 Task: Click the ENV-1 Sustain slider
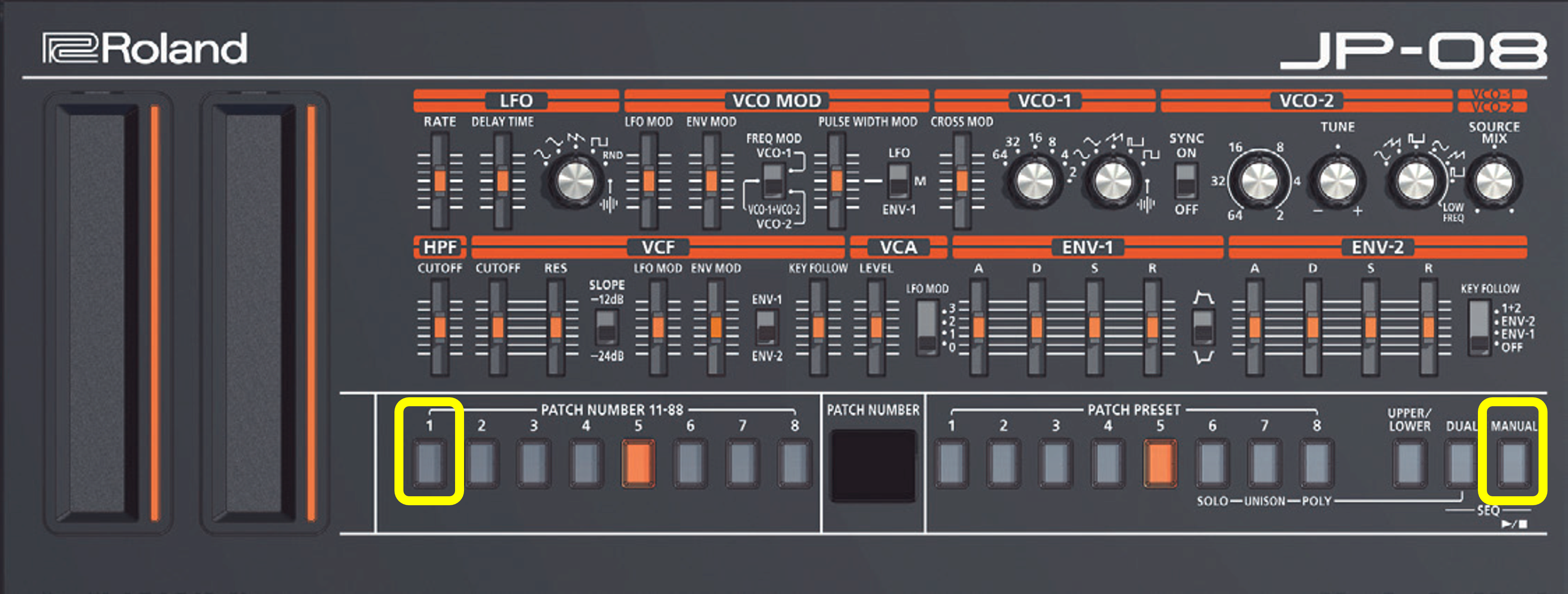point(1094,327)
